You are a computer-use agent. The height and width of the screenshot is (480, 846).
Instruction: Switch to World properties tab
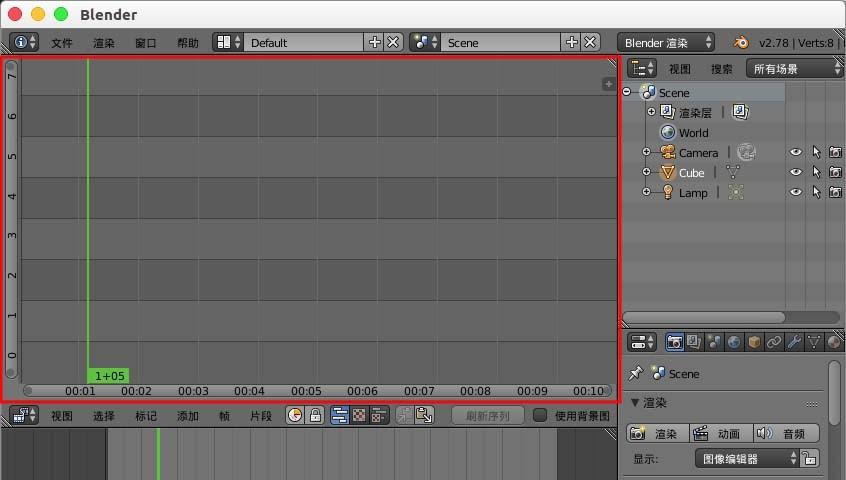(734, 342)
